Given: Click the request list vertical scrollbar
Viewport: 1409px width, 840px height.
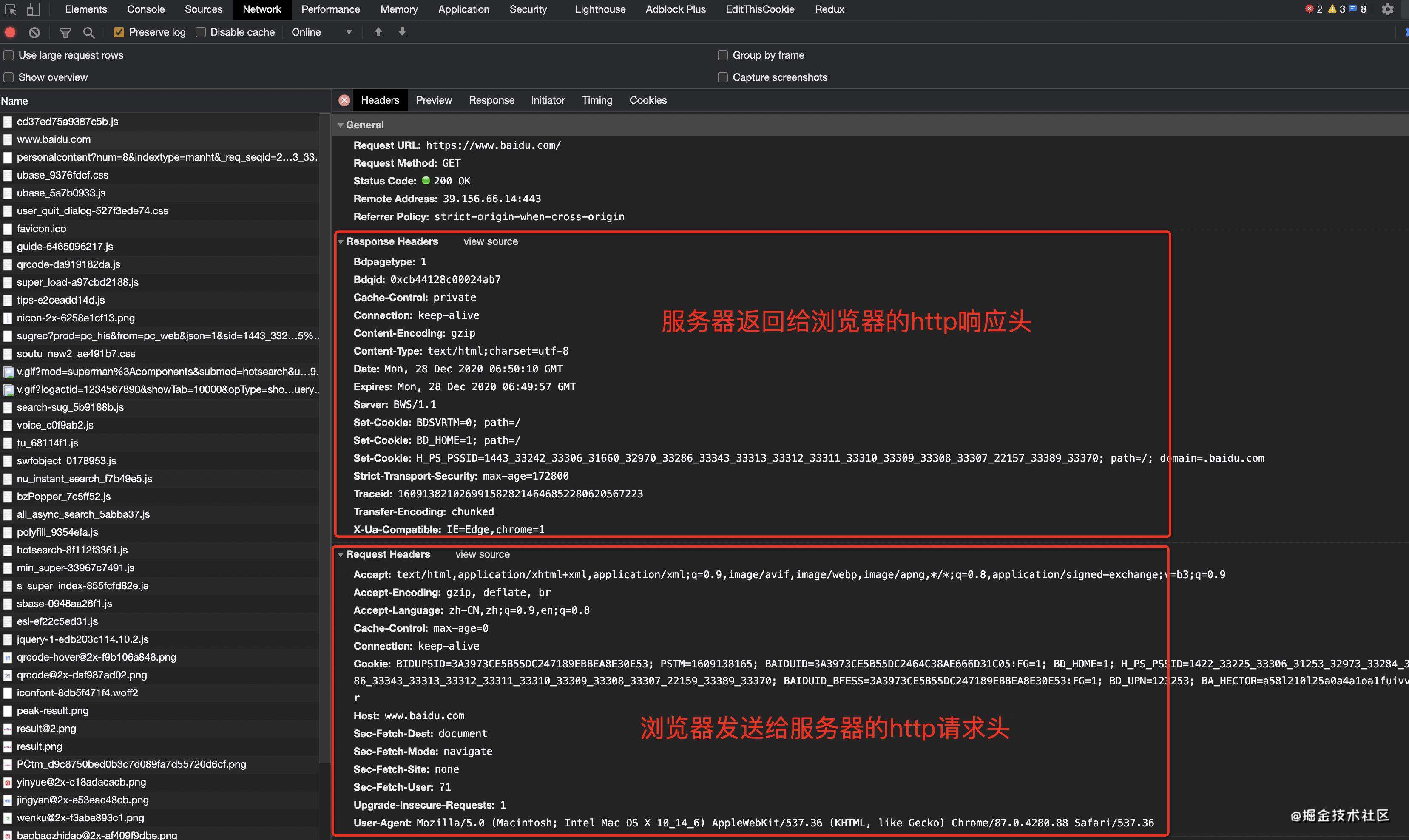Looking at the screenshot, I should pyautogui.click(x=325, y=439).
